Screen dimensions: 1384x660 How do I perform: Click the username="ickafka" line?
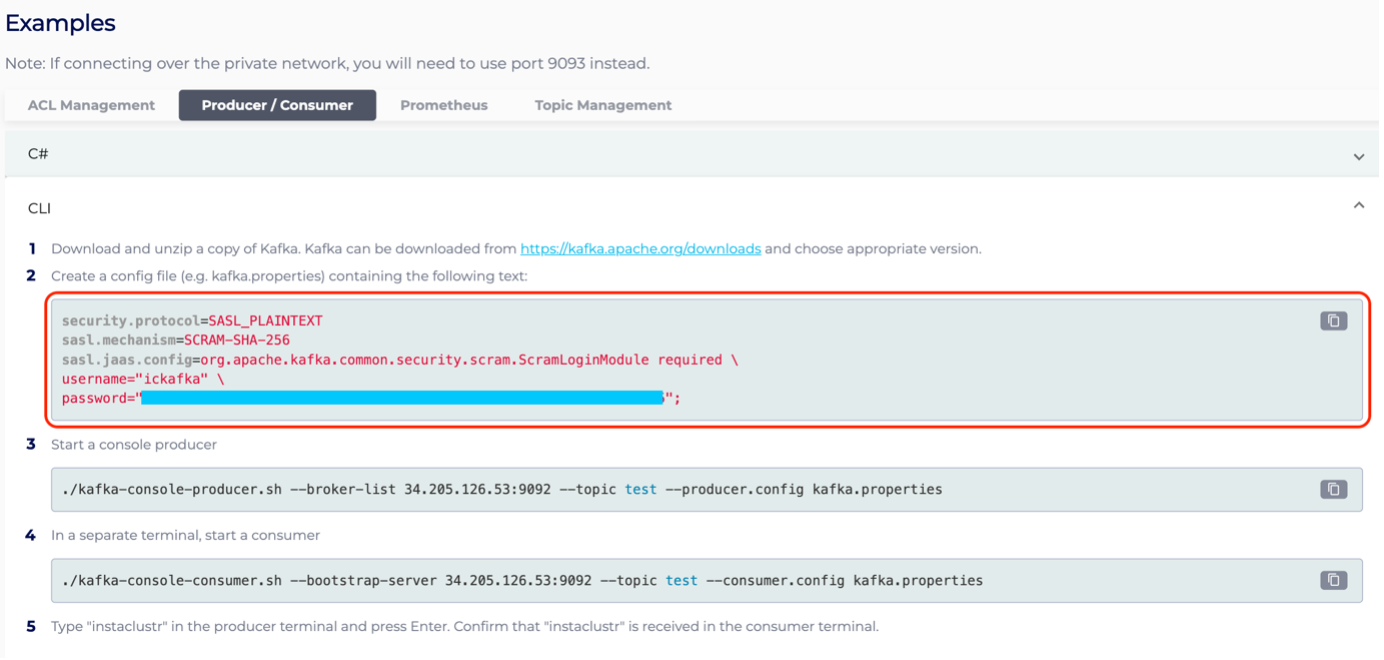point(143,379)
